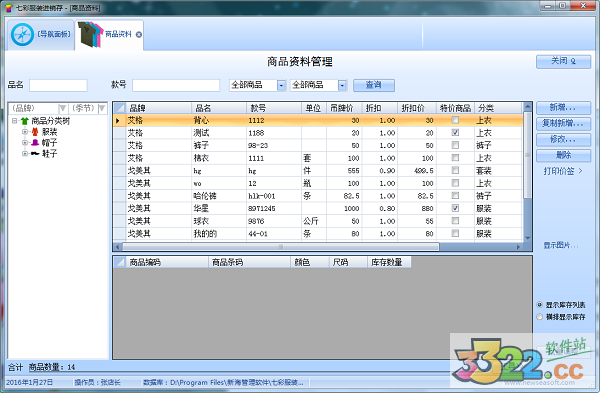This screenshot has height=393, width=600.
Task: Click the red clothing icon beside 服装
Action: point(35,132)
